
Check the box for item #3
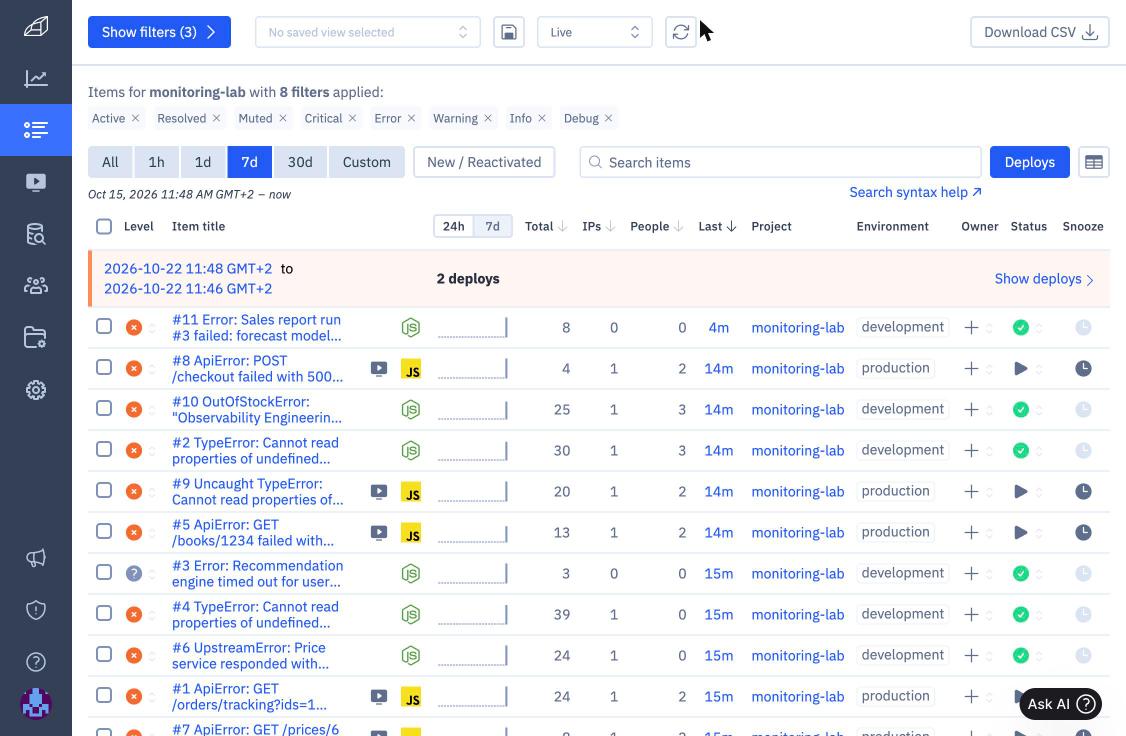point(104,572)
